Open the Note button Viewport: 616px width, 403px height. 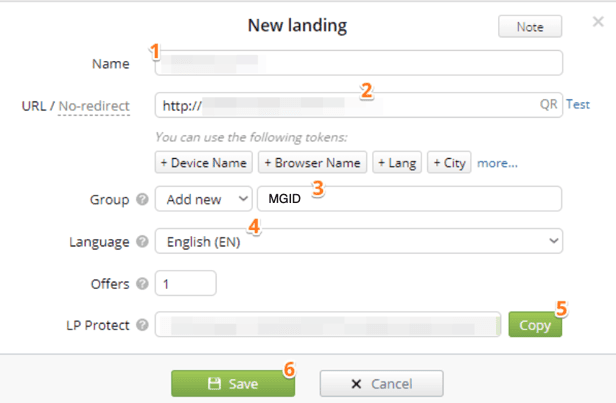click(529, 26)
